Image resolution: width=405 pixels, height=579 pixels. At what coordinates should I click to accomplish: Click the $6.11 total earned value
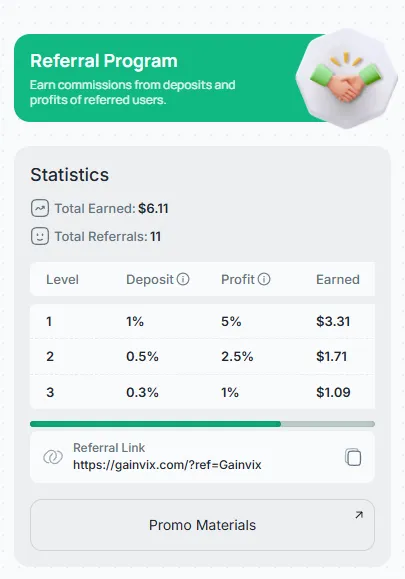[x=153, y=208]
